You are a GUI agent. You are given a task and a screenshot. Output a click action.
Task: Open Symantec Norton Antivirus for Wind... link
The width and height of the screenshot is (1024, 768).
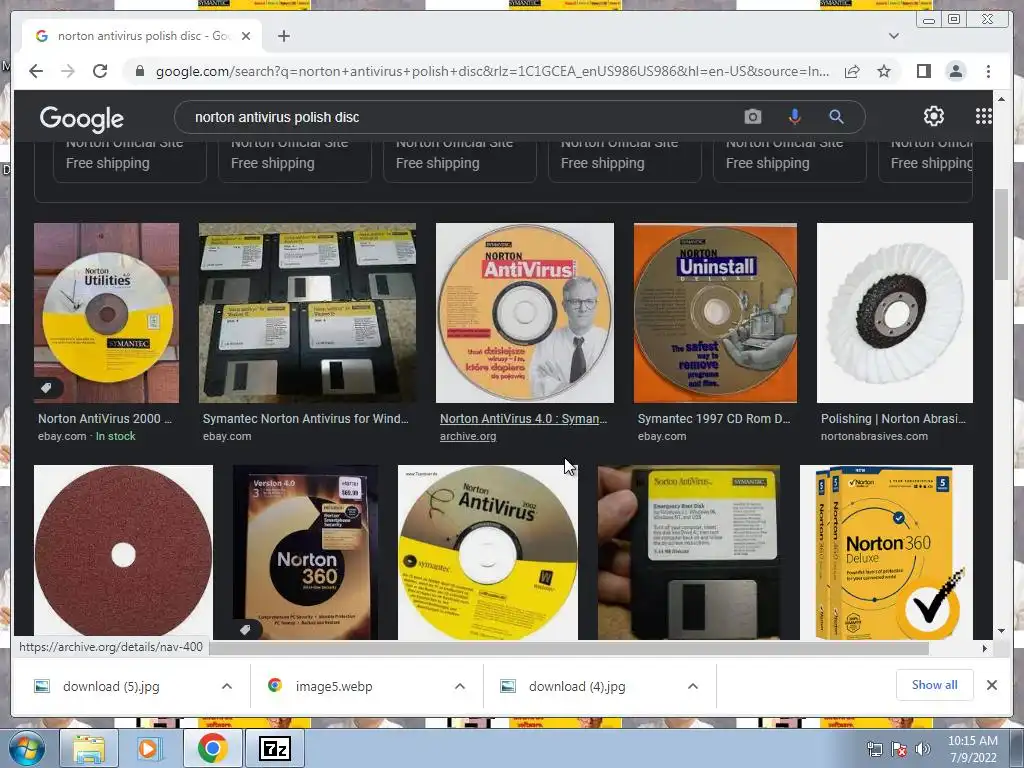pyautogui.click(x=306, y=419)
